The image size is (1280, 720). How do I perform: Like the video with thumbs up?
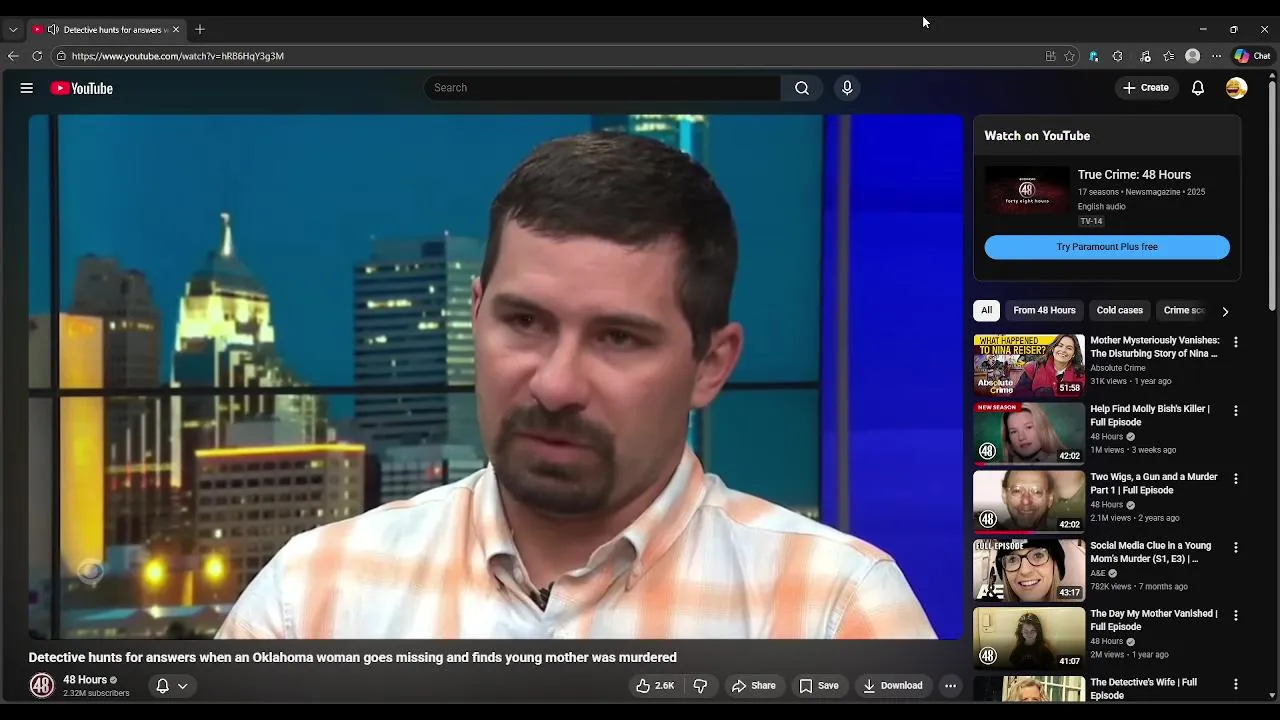tap(655, 686)
